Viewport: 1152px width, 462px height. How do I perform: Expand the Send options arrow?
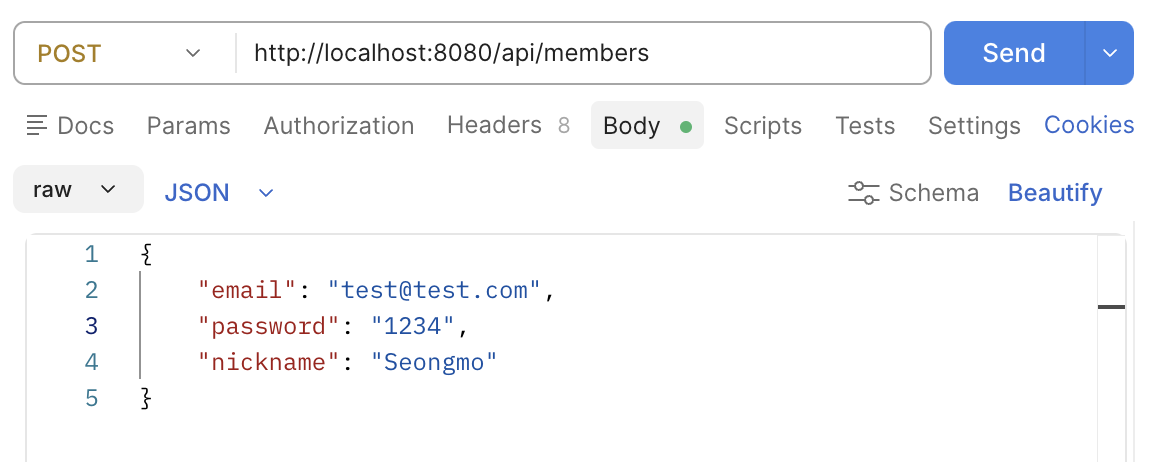tap(1109, 53)
